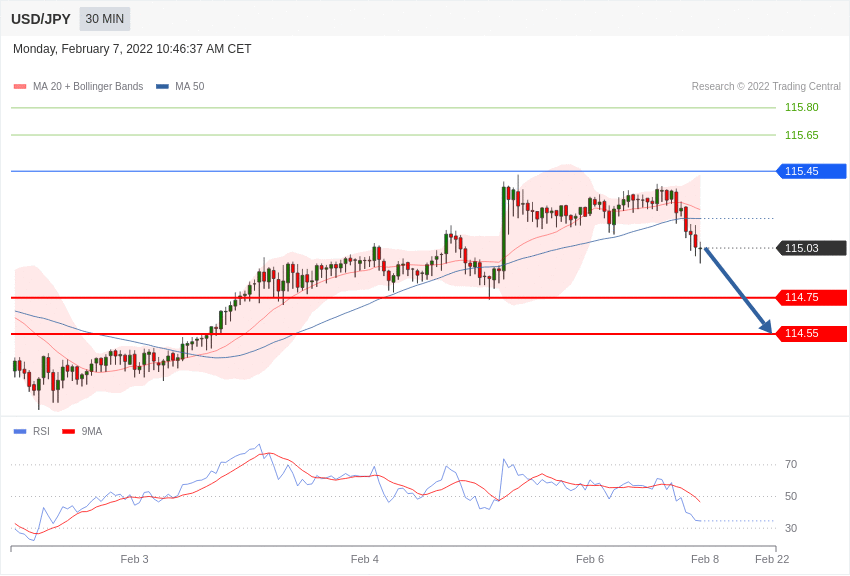
Task: Click the Feb 8 date axis label
Action: pyautogui.click(x=705, y=559)
